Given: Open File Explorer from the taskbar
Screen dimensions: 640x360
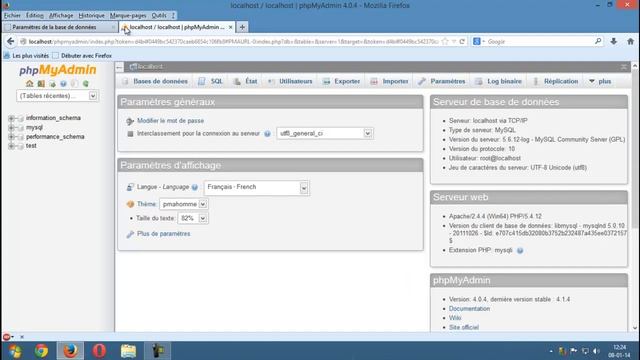Looking at the screenshot, I should (128, 351).
